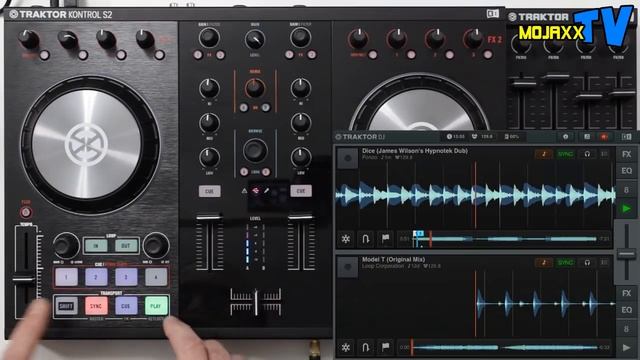Click the Model T track overview stripe
640x360 pixels.
coord(505,347)
